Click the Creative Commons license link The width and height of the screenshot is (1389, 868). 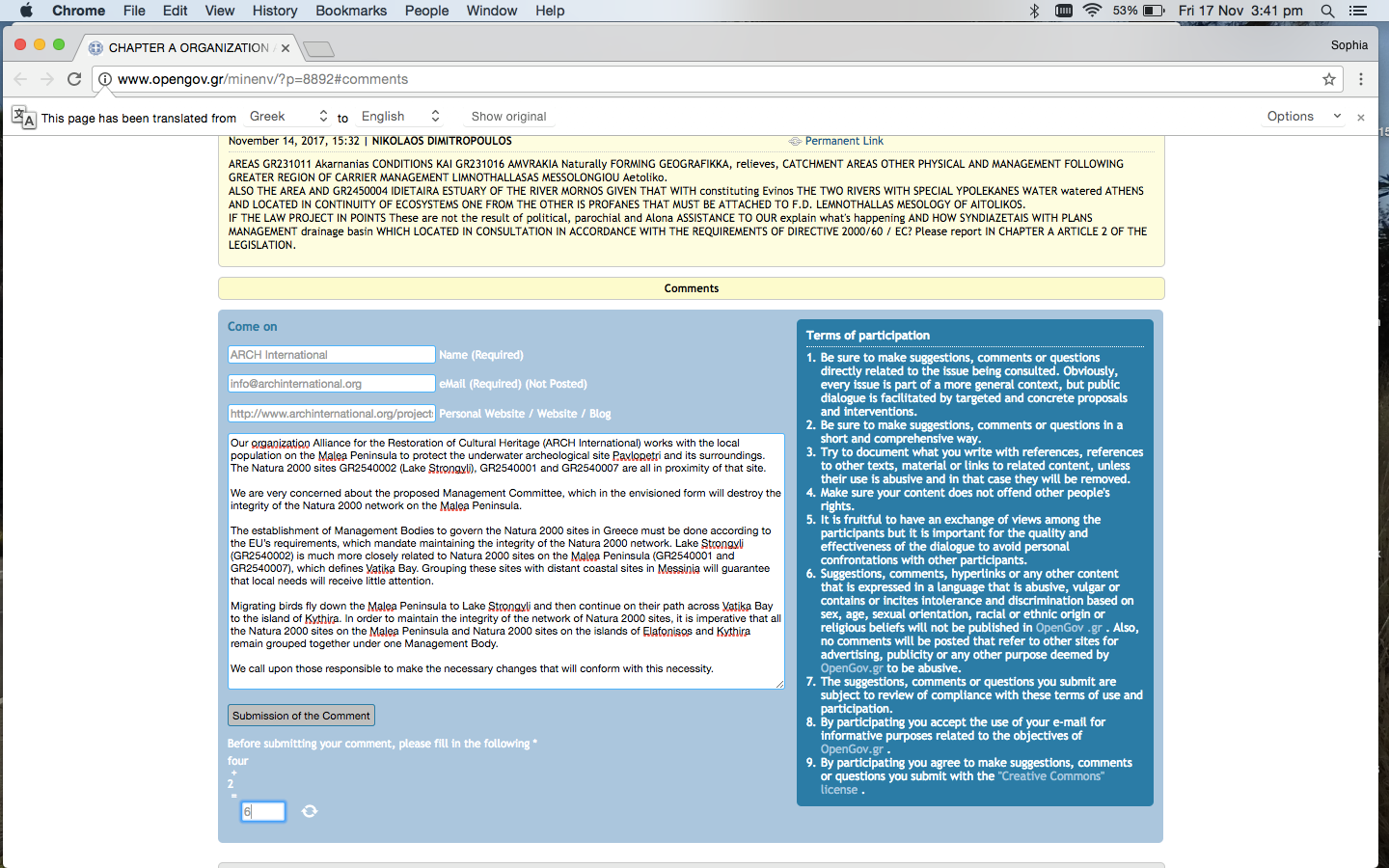(1051, 776)
